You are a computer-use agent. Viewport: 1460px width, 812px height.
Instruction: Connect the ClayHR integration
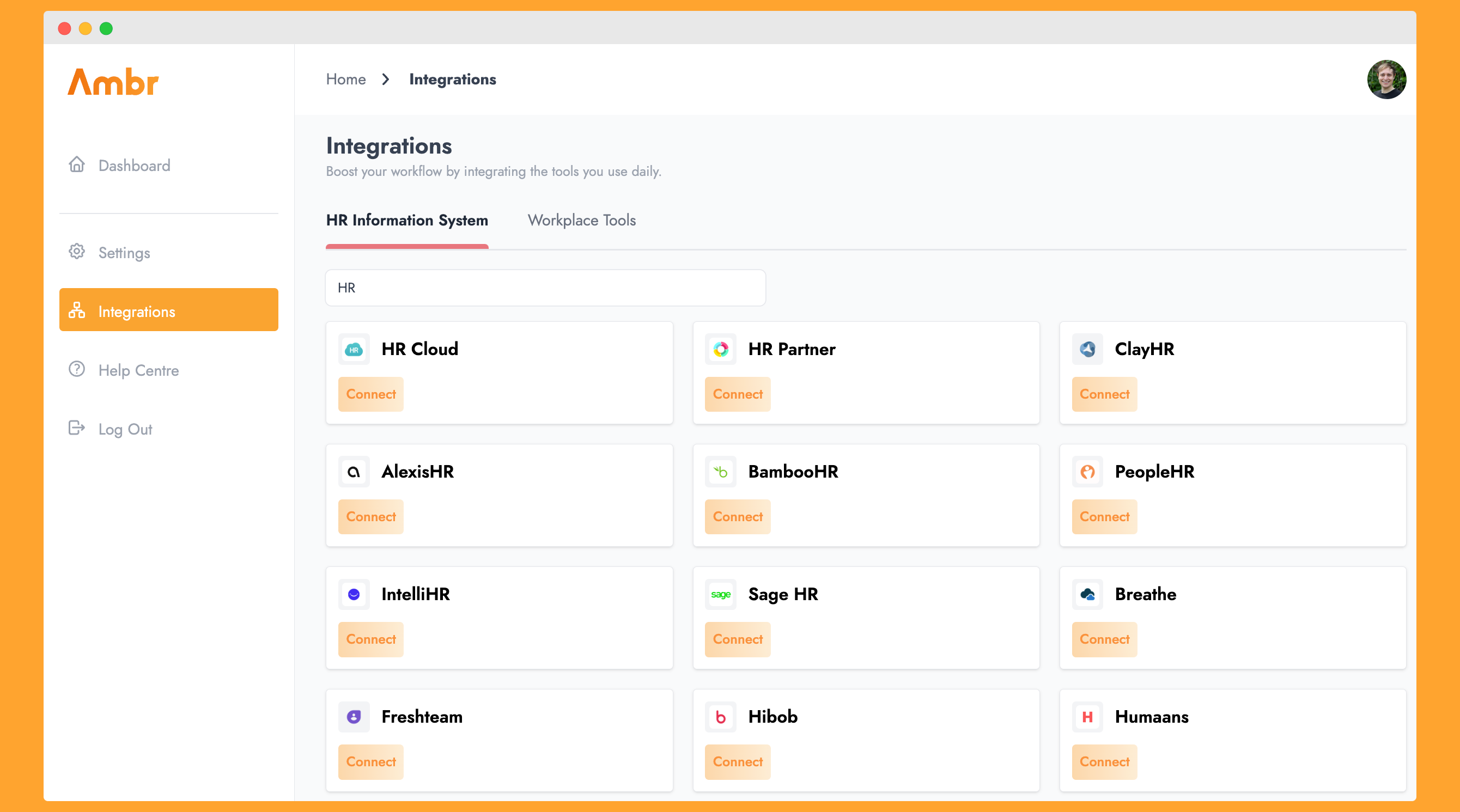(1104, 394)
